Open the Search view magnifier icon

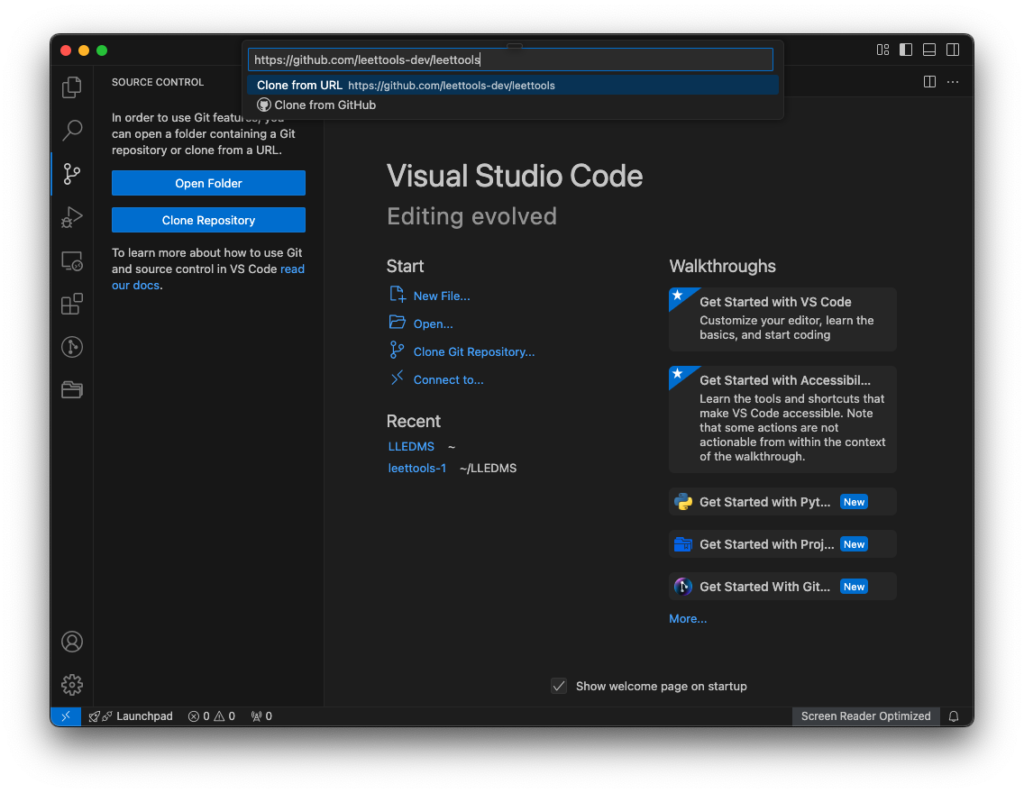click(72, 131)
